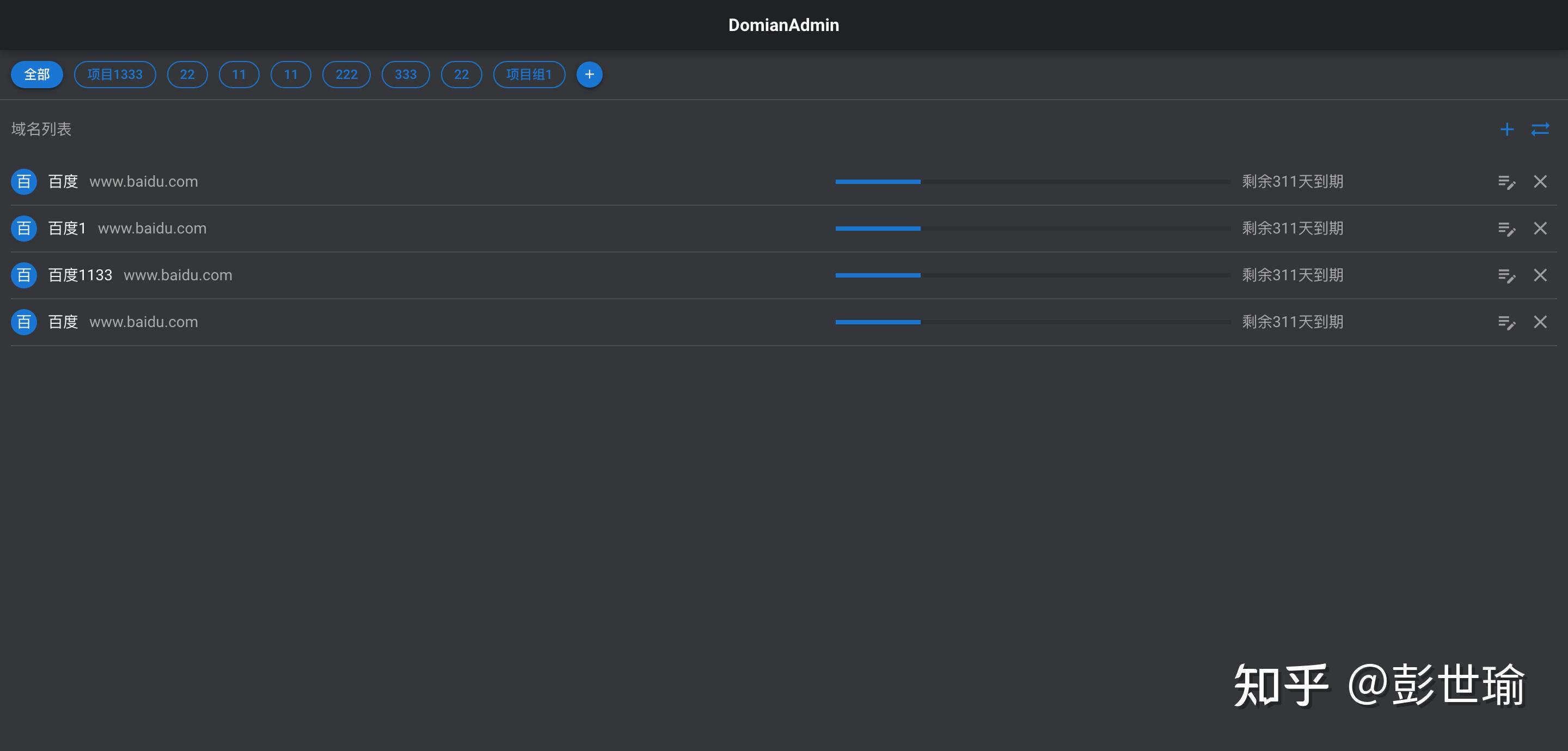This screenshot has height=751, width=1568.
Task: Click the www.baidu.com link in the first row
Action: (144, 181)
